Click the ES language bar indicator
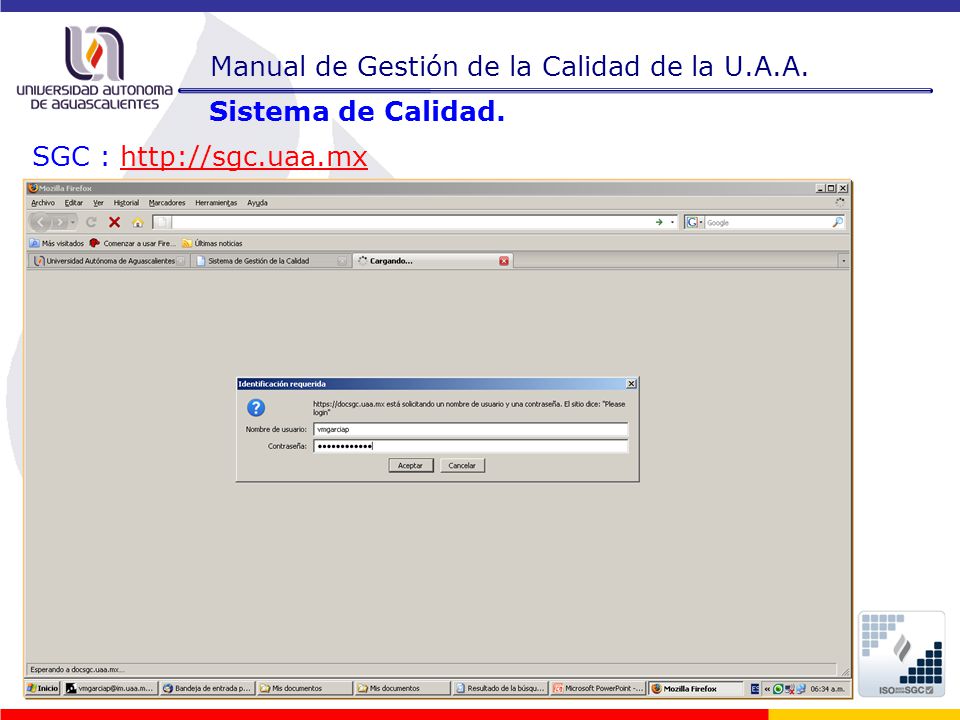960x720 pixels. pyautogui.click(x=755, y=689)
